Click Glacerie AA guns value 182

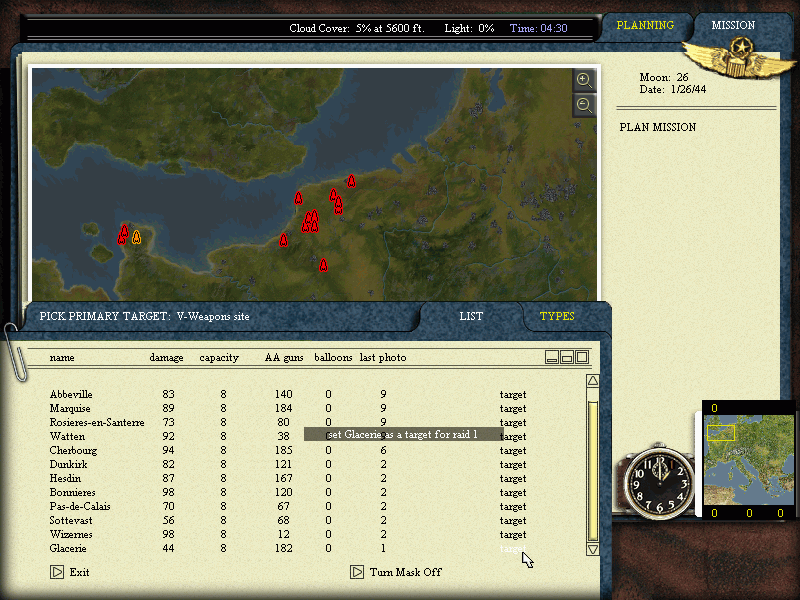point(283,549)
